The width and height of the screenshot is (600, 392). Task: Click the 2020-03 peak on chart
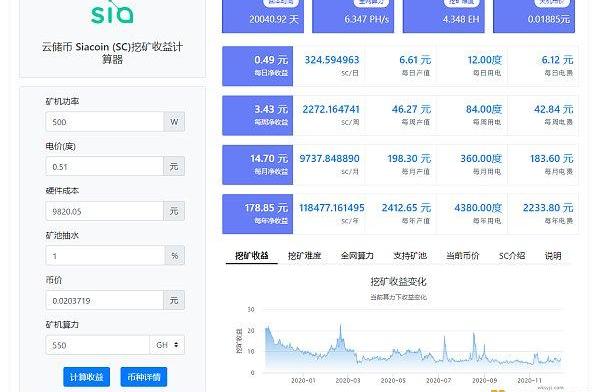tap(341, 325)
